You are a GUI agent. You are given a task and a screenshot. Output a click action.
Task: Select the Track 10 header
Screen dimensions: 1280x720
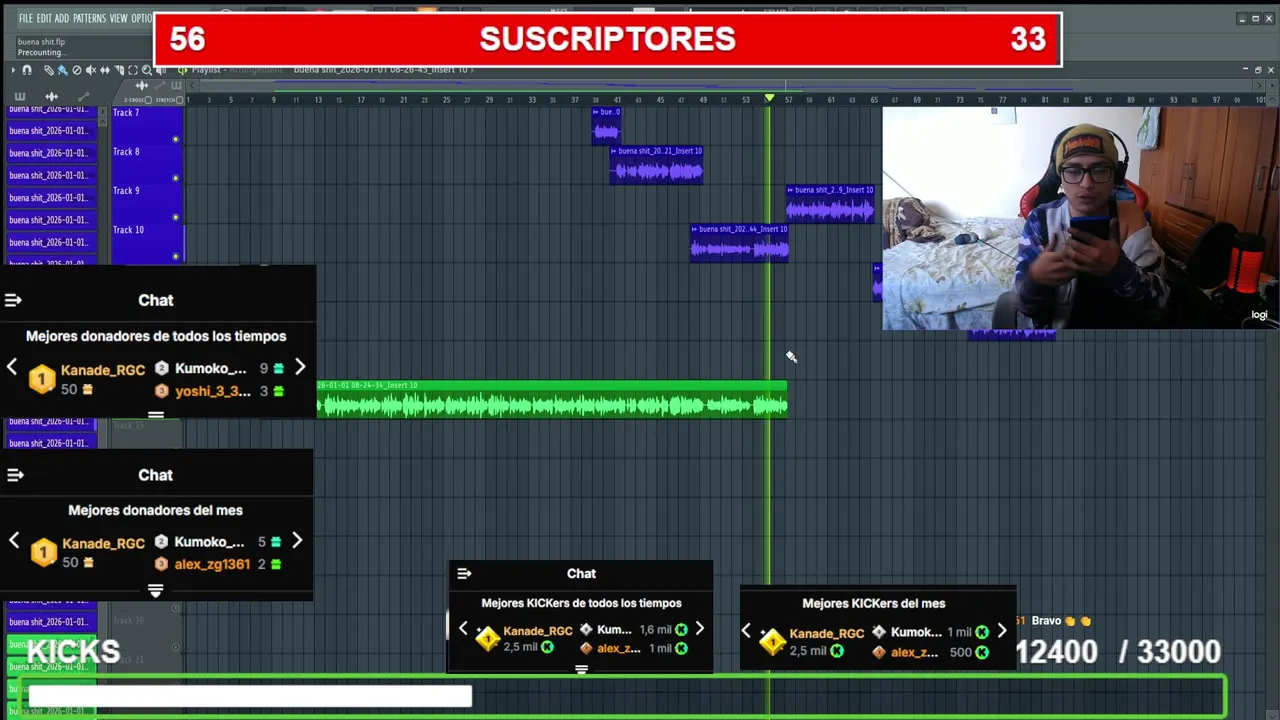click(x=146, y=242)
